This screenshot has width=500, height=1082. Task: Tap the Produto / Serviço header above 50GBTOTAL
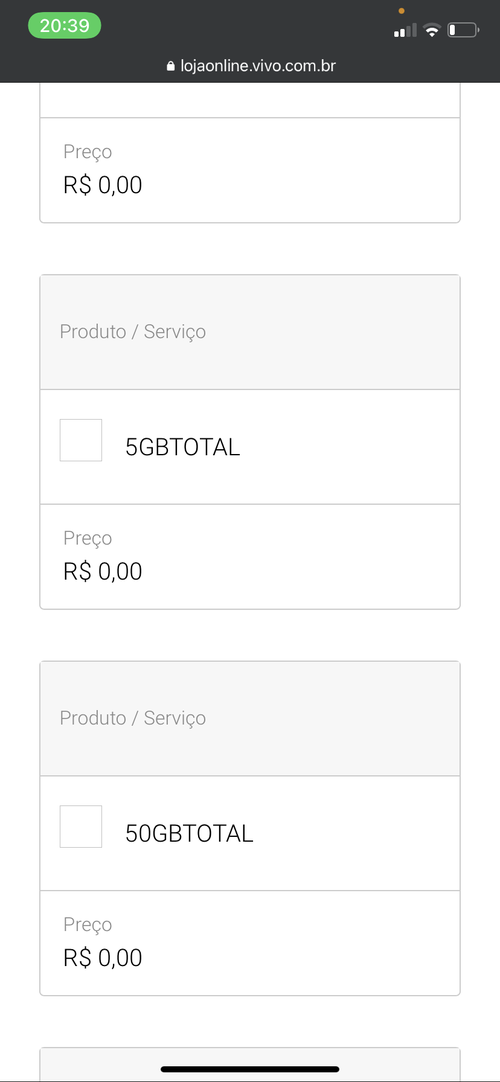tap(132, 718)
